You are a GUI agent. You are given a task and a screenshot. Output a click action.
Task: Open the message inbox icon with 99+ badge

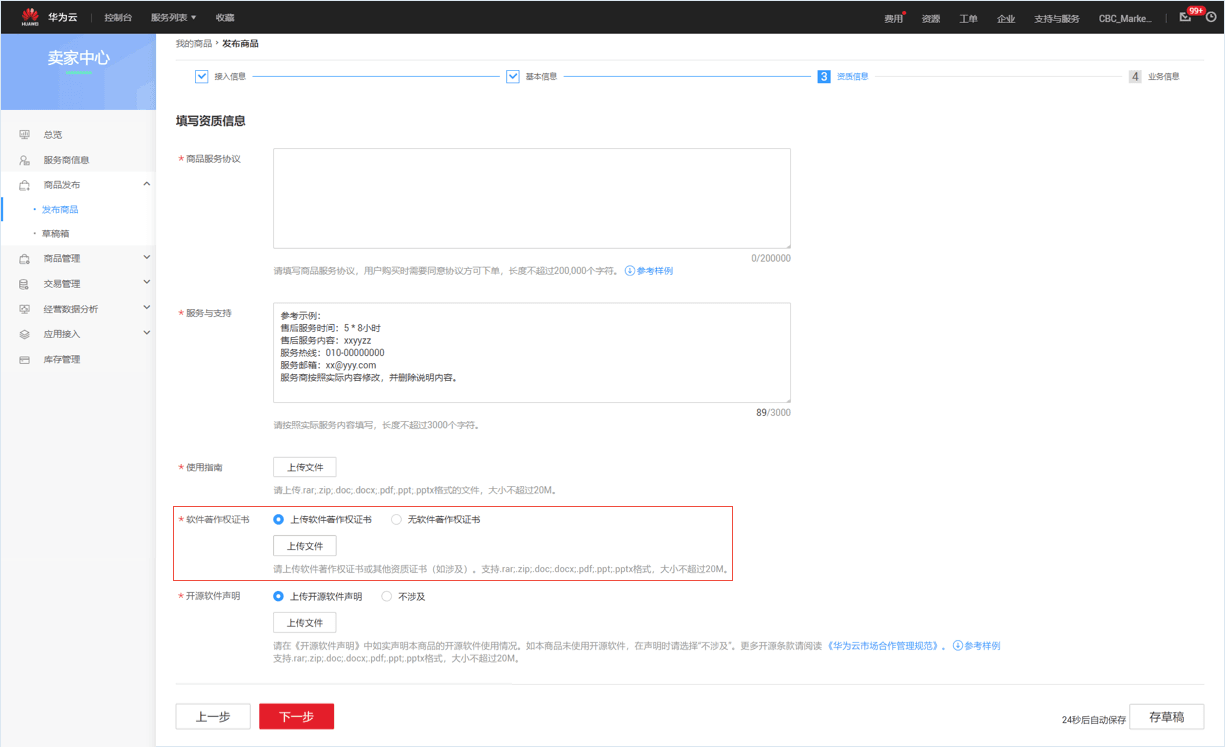1186,17
